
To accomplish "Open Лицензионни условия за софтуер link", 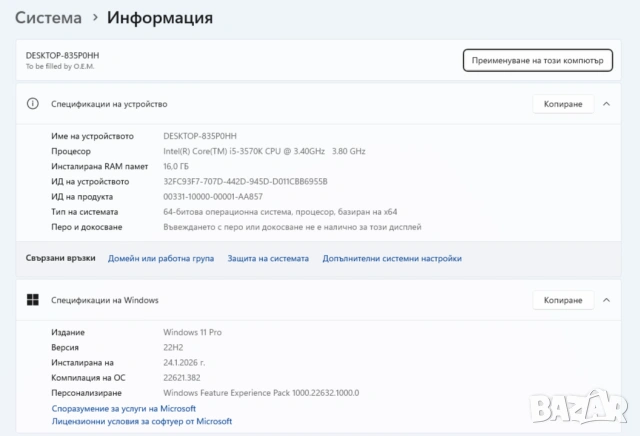I will click(x=142, y=421).
